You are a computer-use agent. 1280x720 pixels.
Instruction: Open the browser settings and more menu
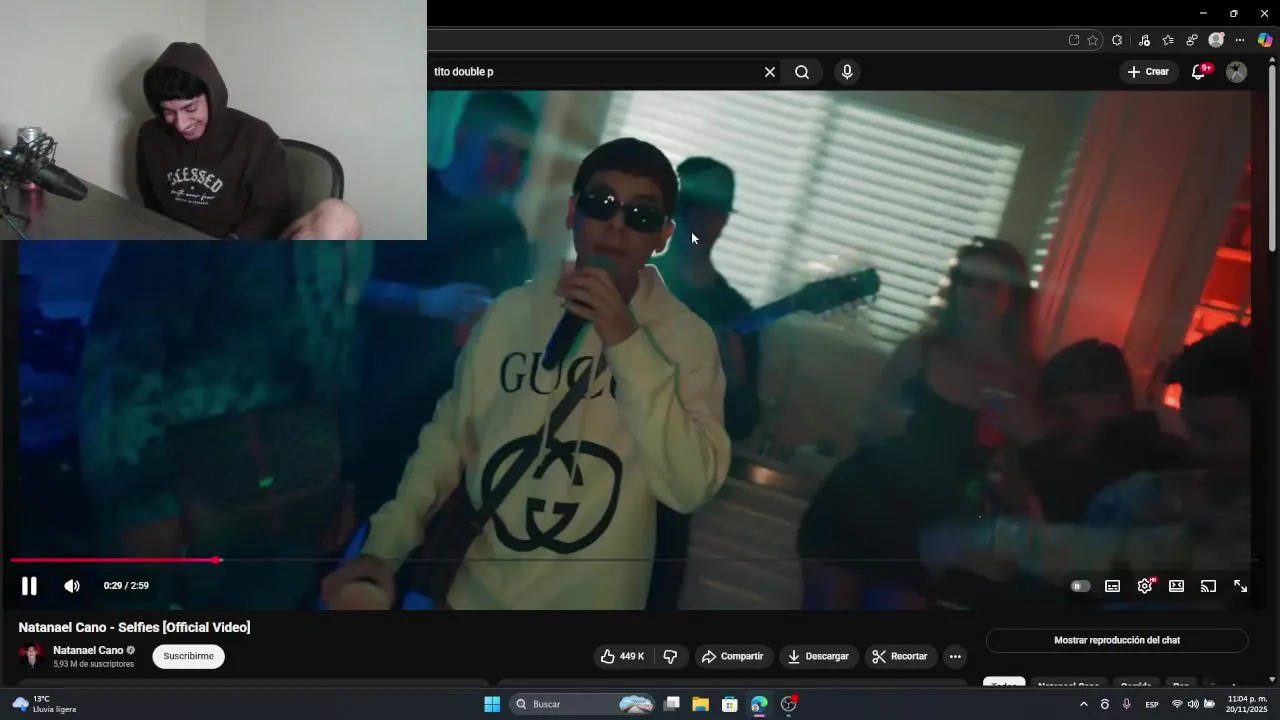pyautogui.click(x=1240, y=40)
